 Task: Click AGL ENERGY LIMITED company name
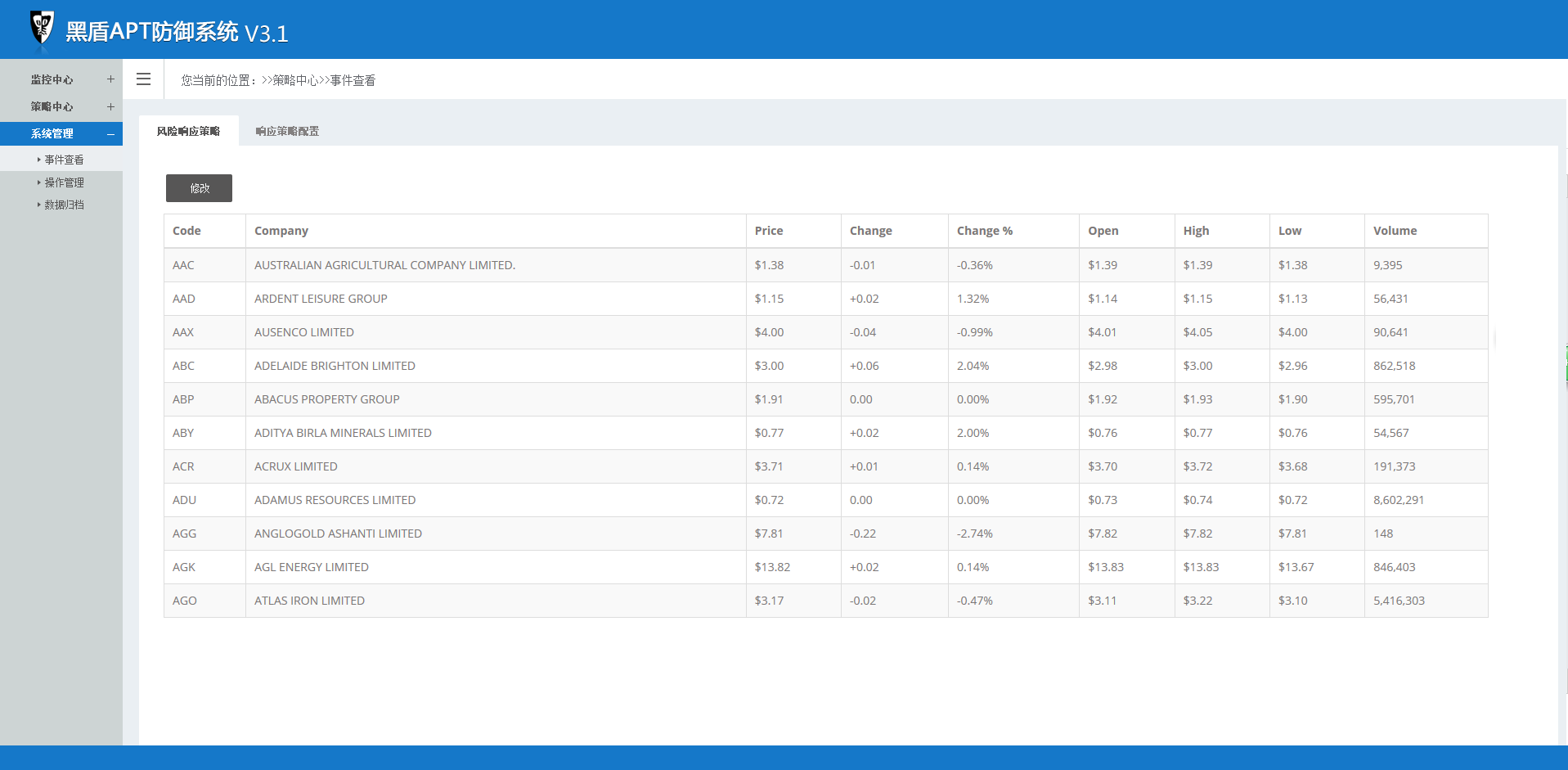(312, 567)
